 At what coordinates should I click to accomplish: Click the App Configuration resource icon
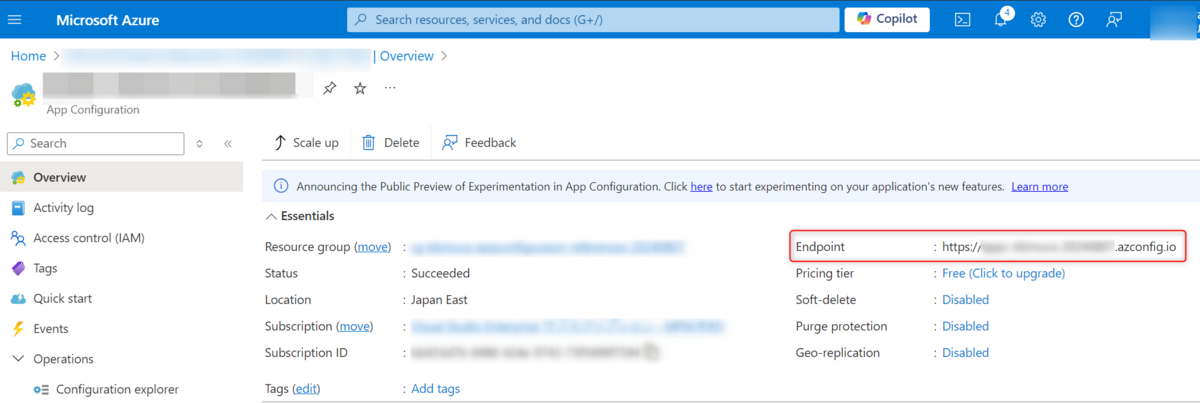(23, 94)
